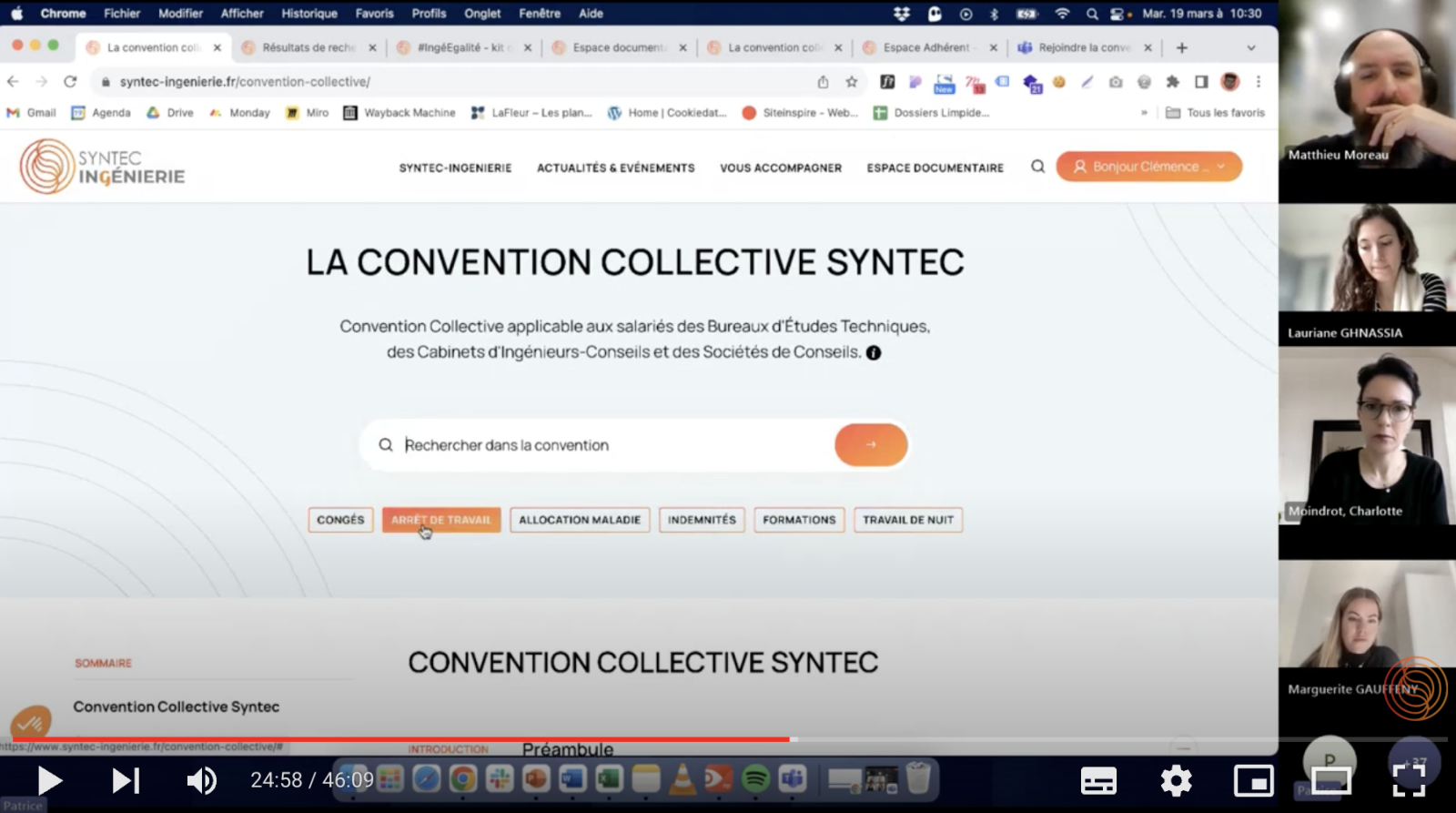Reload the page with refresh icon

pyautogui.click(x=70, y=81)
